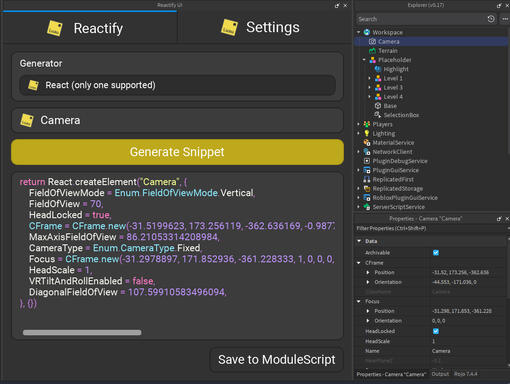510x384 pixels.
Task: Click the Filter Properties input field
Action: (431, 228)
